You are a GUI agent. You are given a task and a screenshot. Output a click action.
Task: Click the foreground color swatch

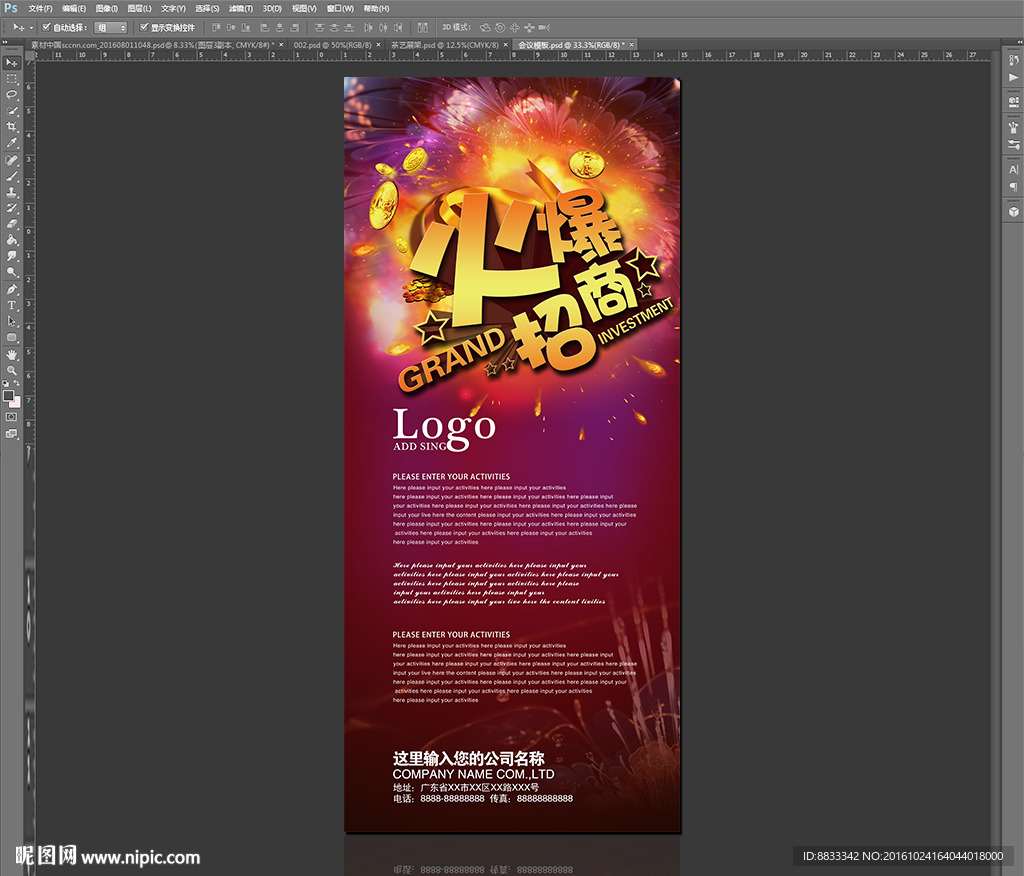click(8, 396)
